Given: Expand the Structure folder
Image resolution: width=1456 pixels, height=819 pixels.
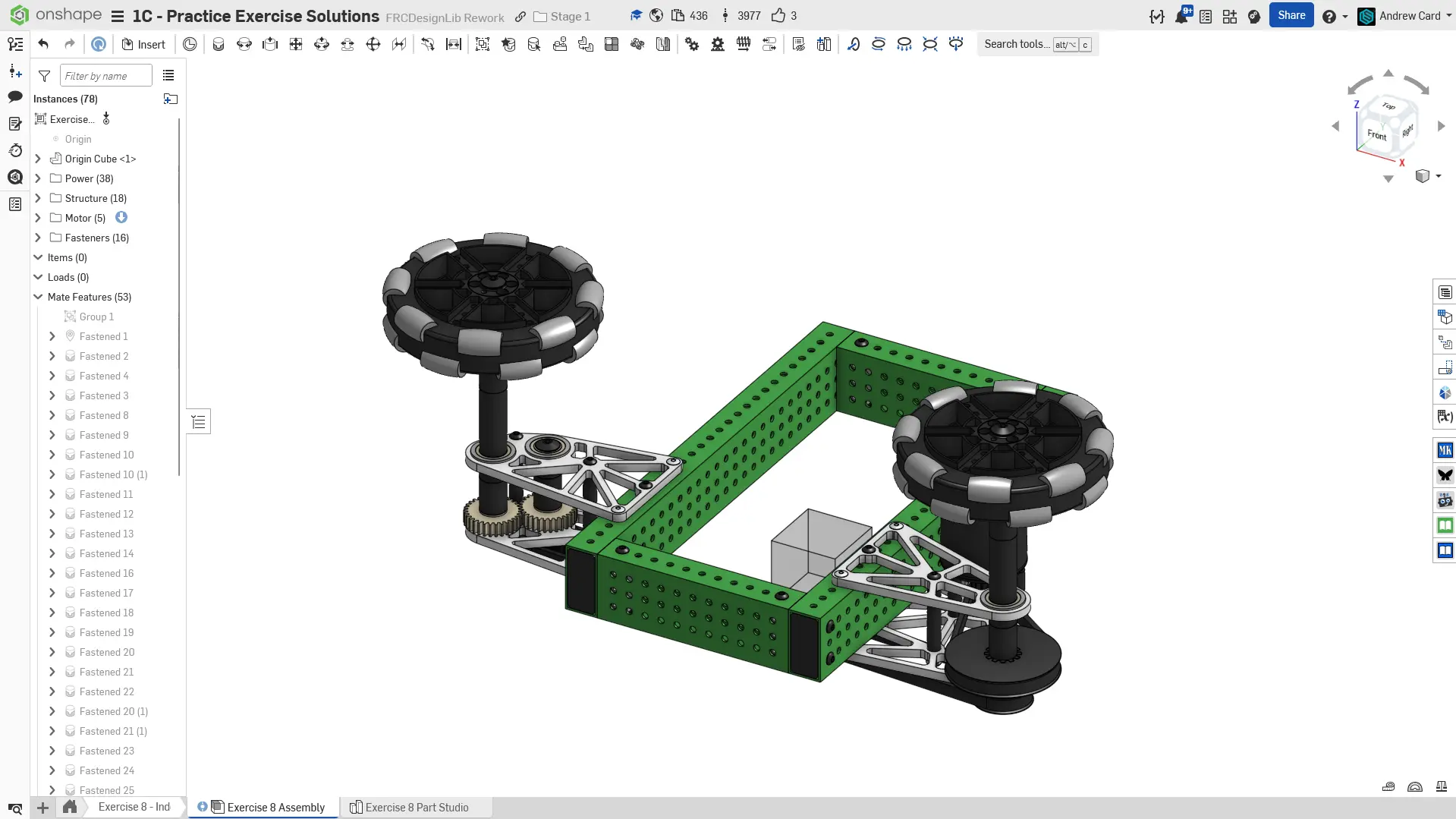Looking at the screenshot, I should [38, 198].
